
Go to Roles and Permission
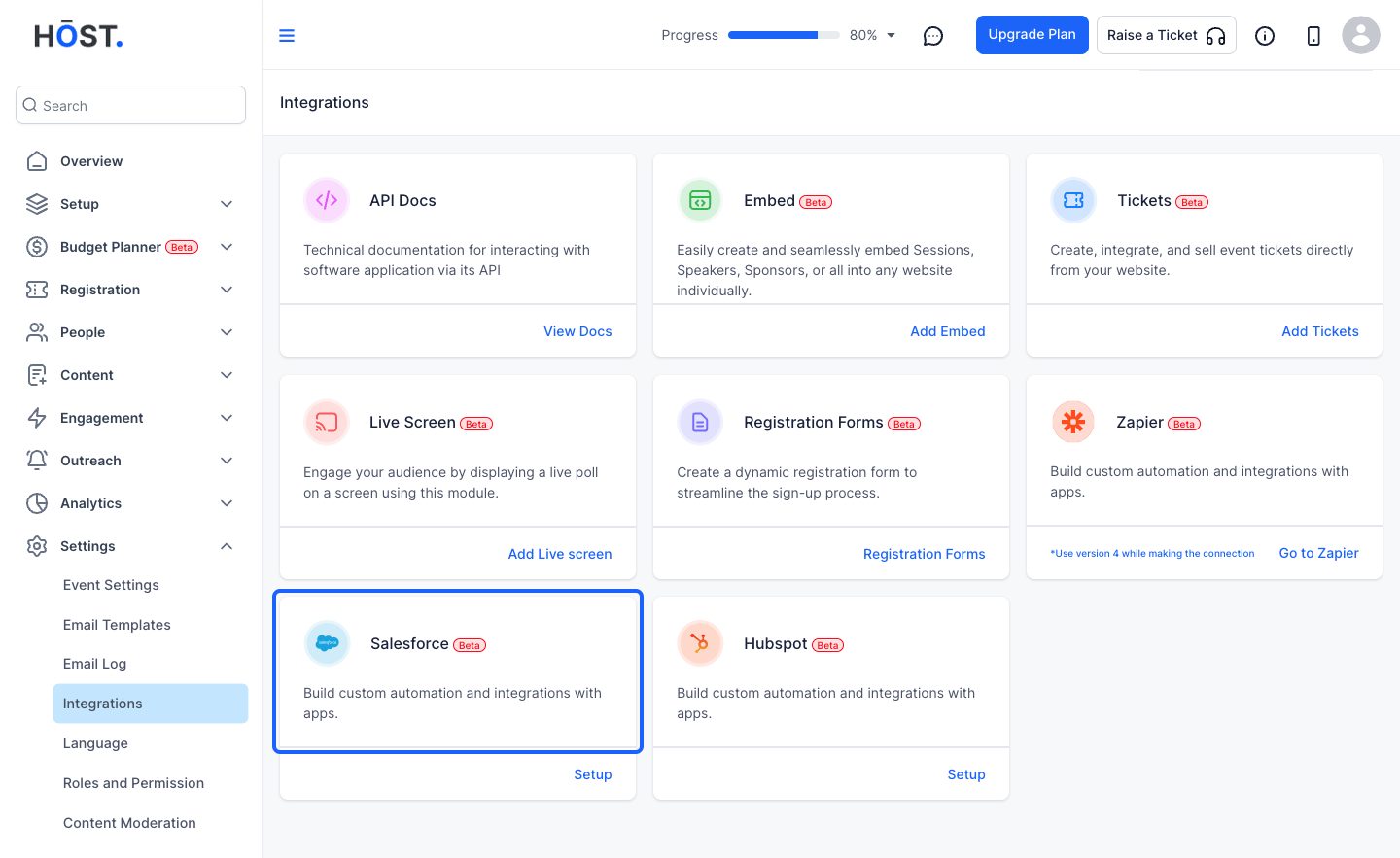(x=133, y=783)
